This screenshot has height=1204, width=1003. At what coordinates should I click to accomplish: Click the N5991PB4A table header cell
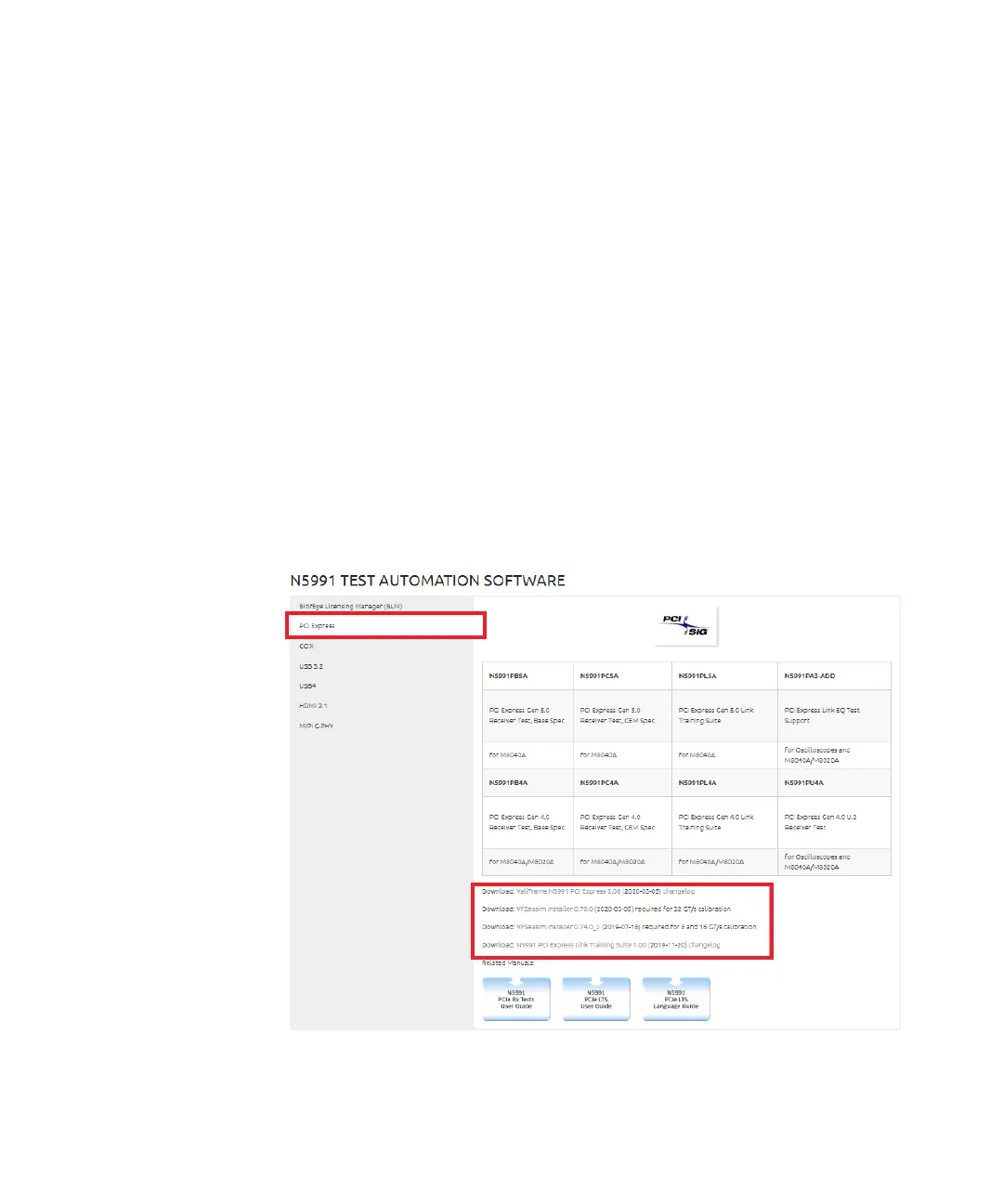click(x=528, y=783)
